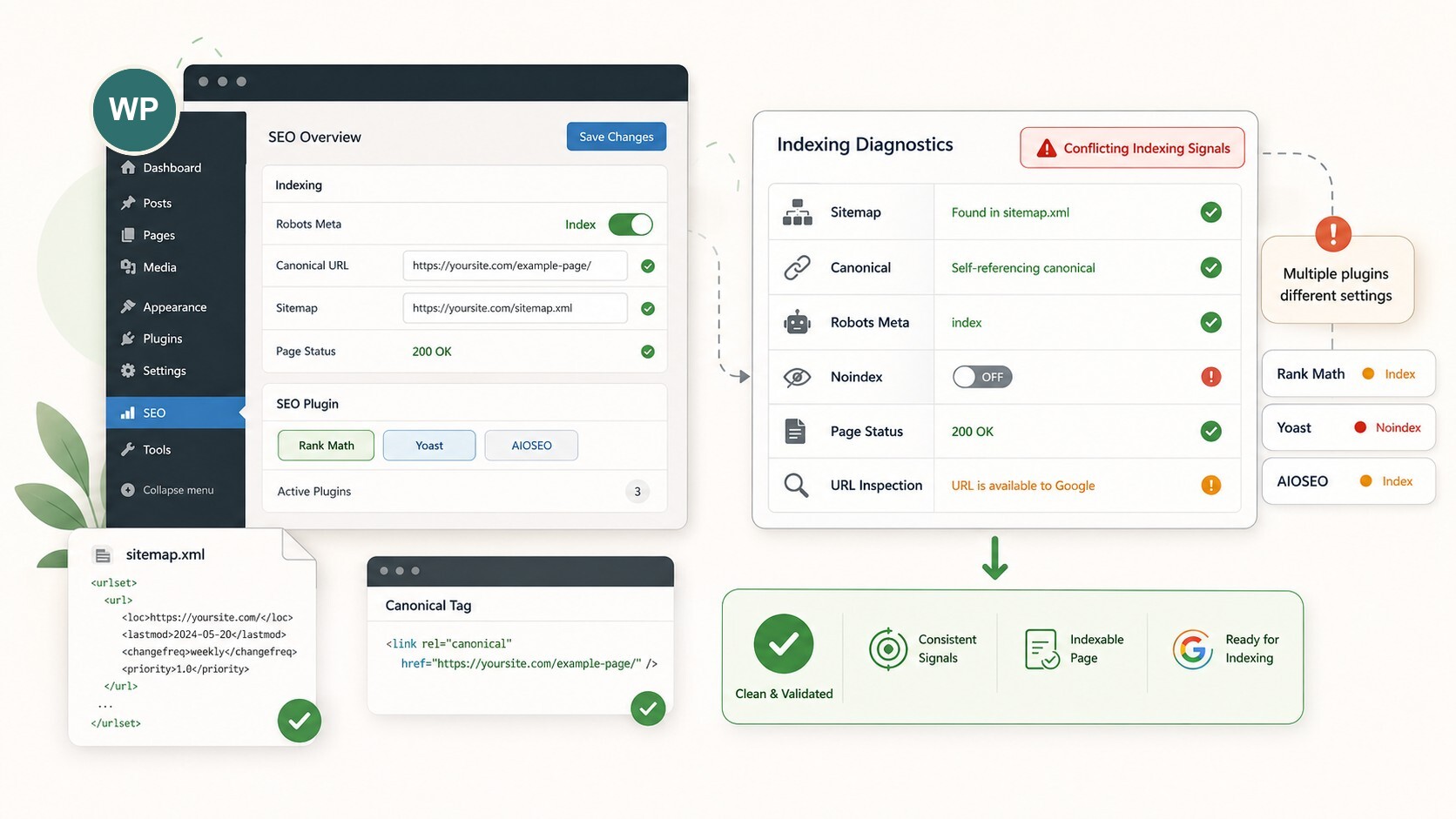Click the Active Plugins count badge 3
The height and width of the screenshot is (819, 1456).
pos(637,492)
